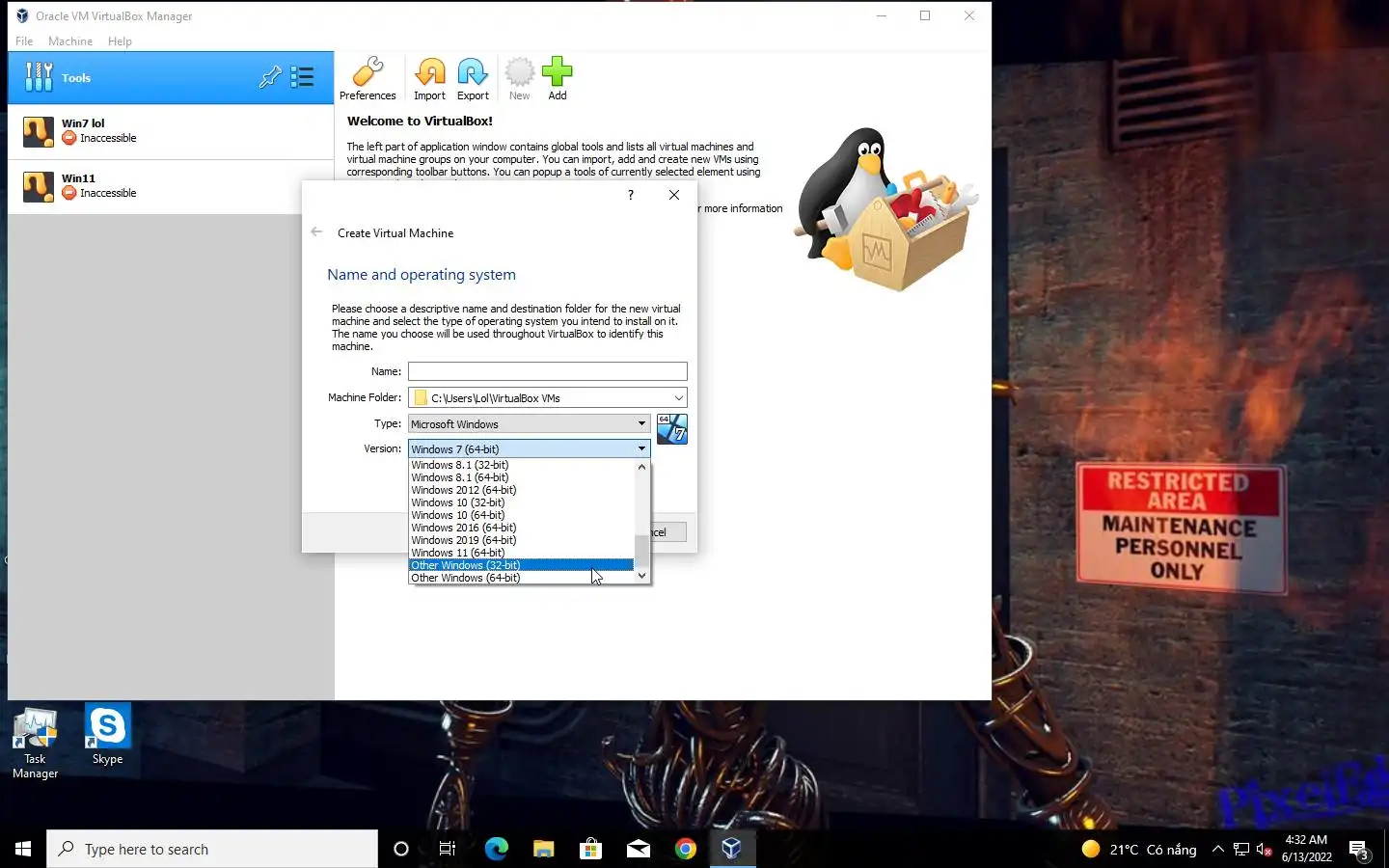The height and width of the screenshot is (868, 1389).
Task: Choose Windows 2016 (64-bit) from list
Action: [x=521, y=528]
